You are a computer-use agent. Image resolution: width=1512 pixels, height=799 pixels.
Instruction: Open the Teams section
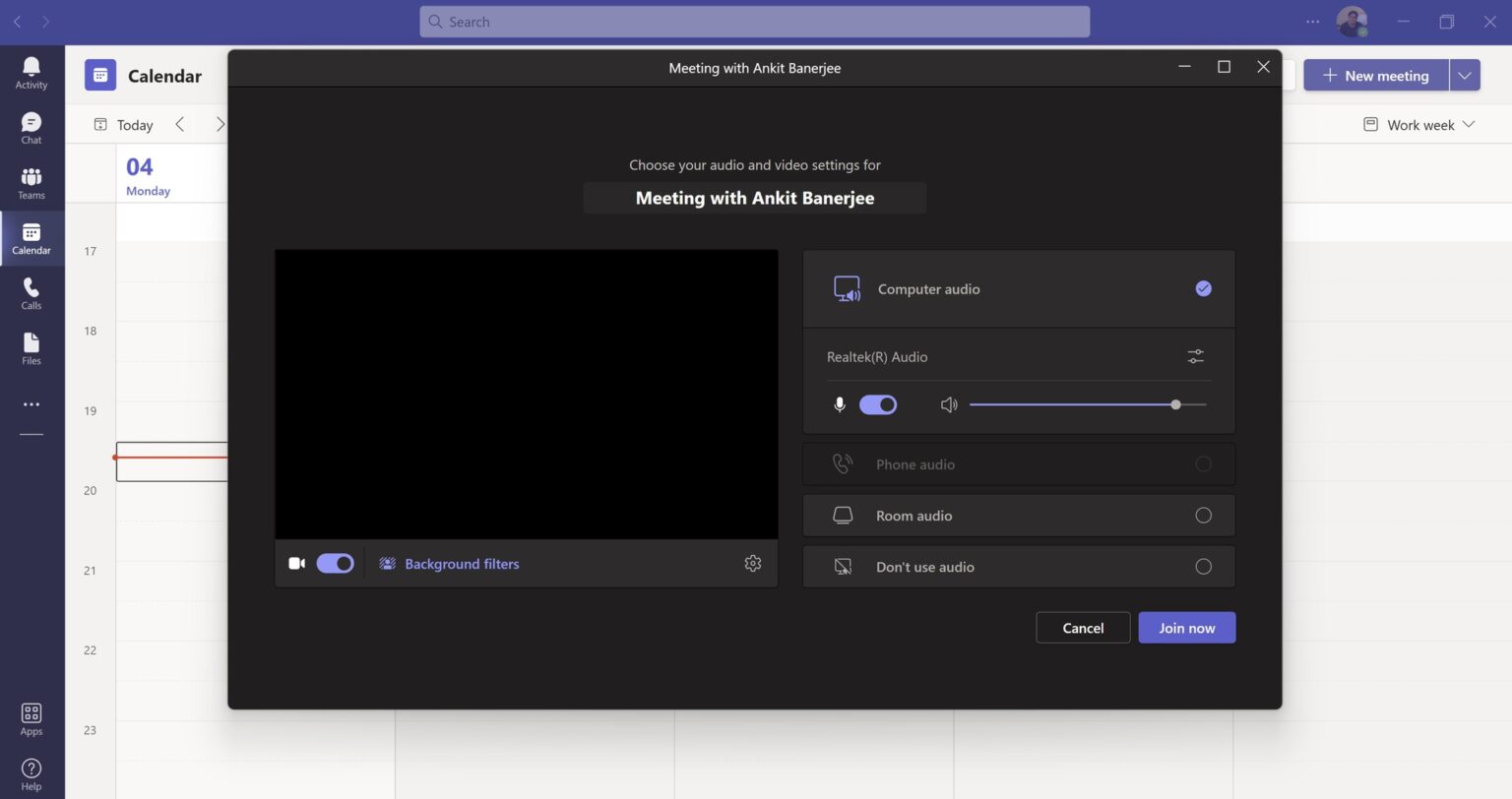tap(31, 180)
